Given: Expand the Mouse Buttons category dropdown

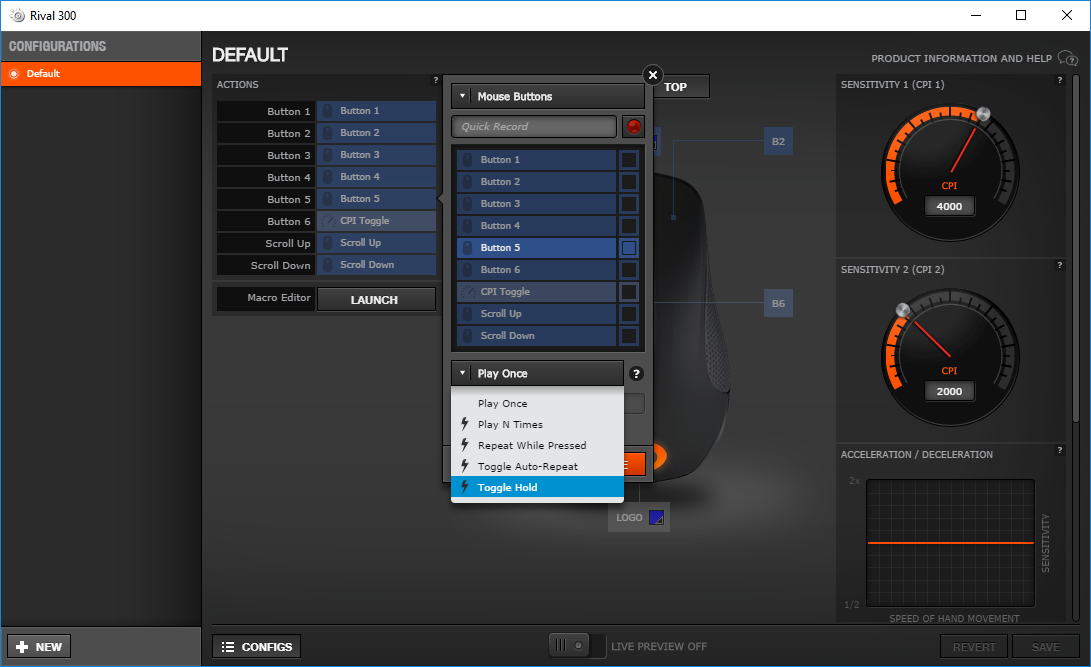Looking at the screenshot, I should (x=548, y=97).
